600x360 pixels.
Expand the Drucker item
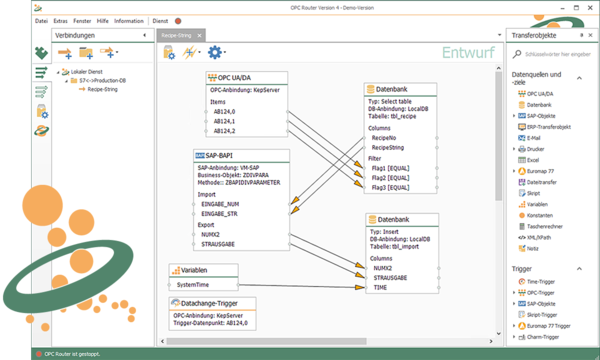514,149
